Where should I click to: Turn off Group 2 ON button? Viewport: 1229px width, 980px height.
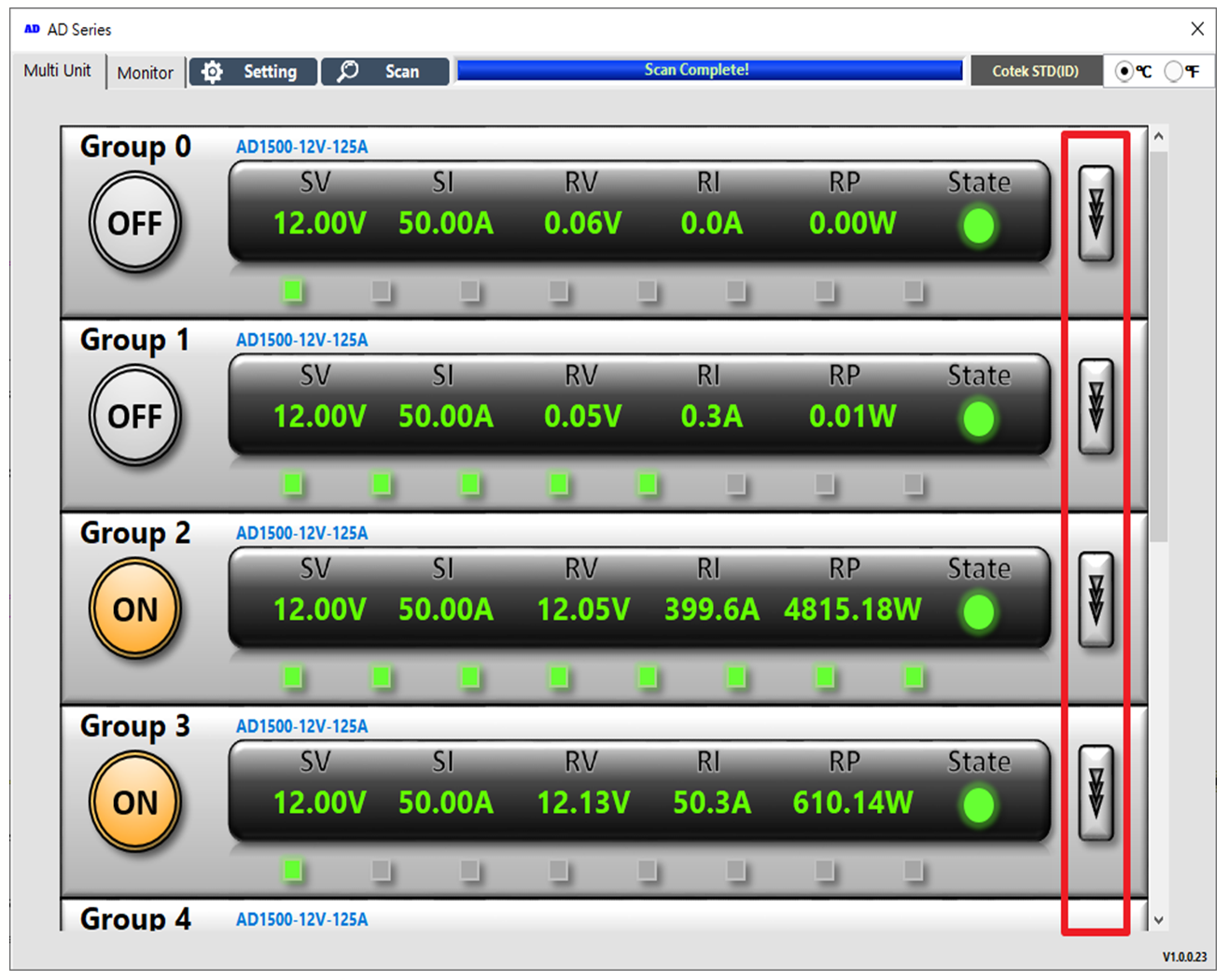135,609
